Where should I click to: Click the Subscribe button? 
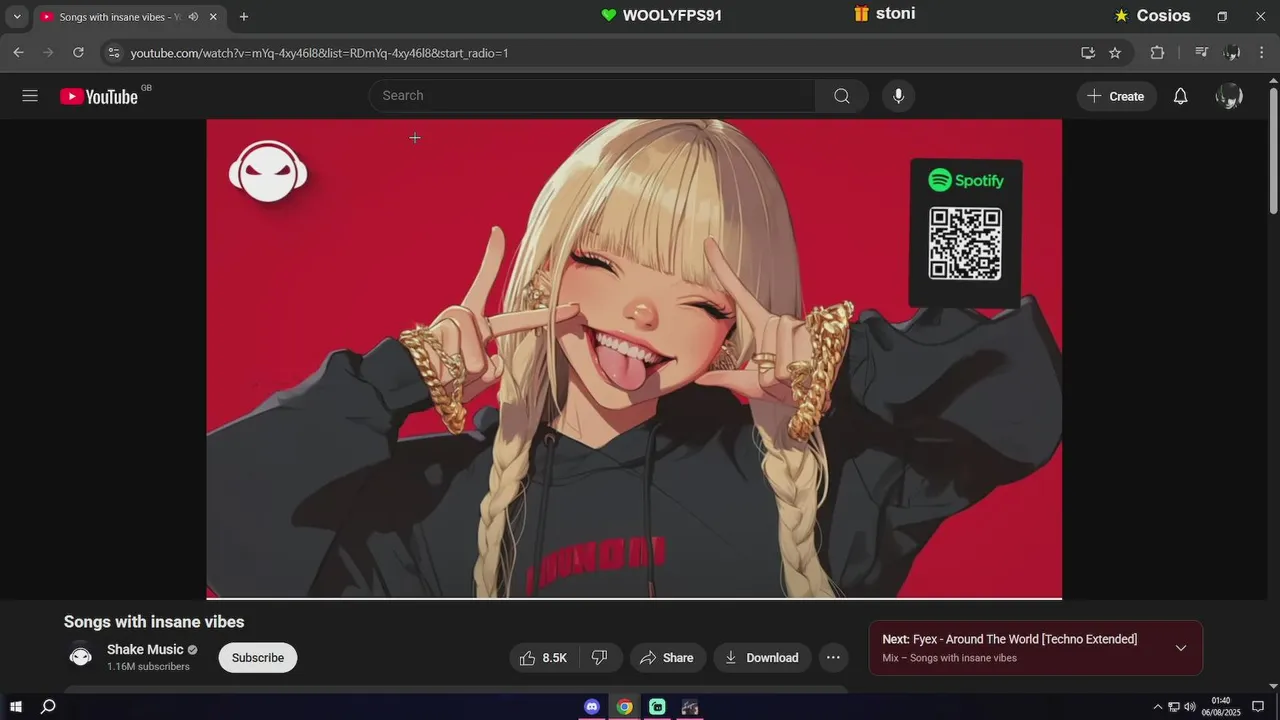pos(258,658)
